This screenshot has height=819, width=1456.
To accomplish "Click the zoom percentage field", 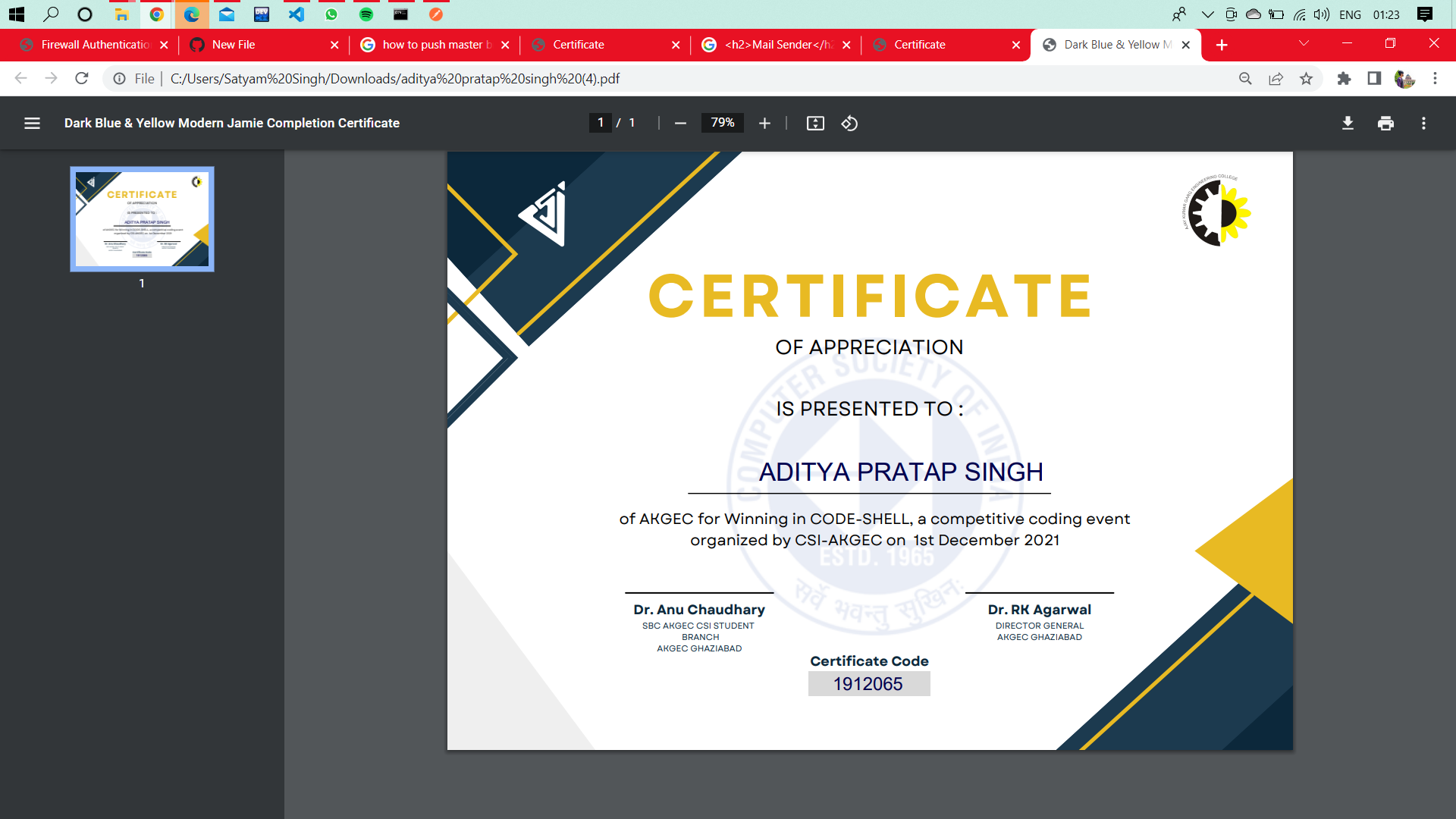I will pos(722,123).
